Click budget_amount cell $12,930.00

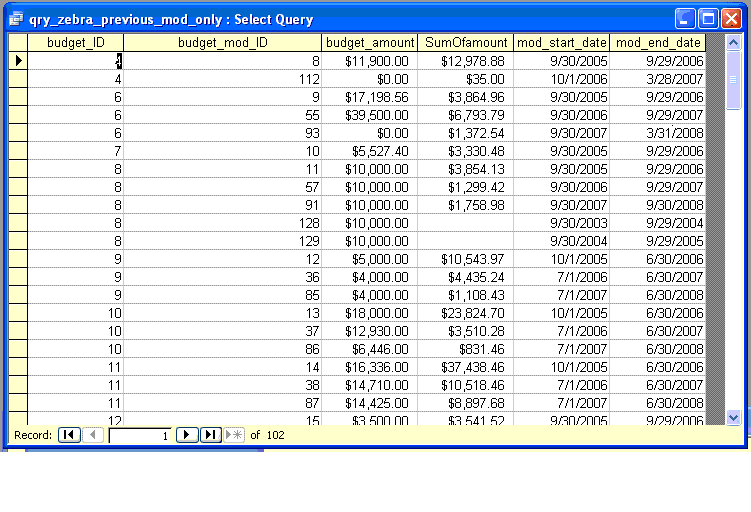pos(370,331)
